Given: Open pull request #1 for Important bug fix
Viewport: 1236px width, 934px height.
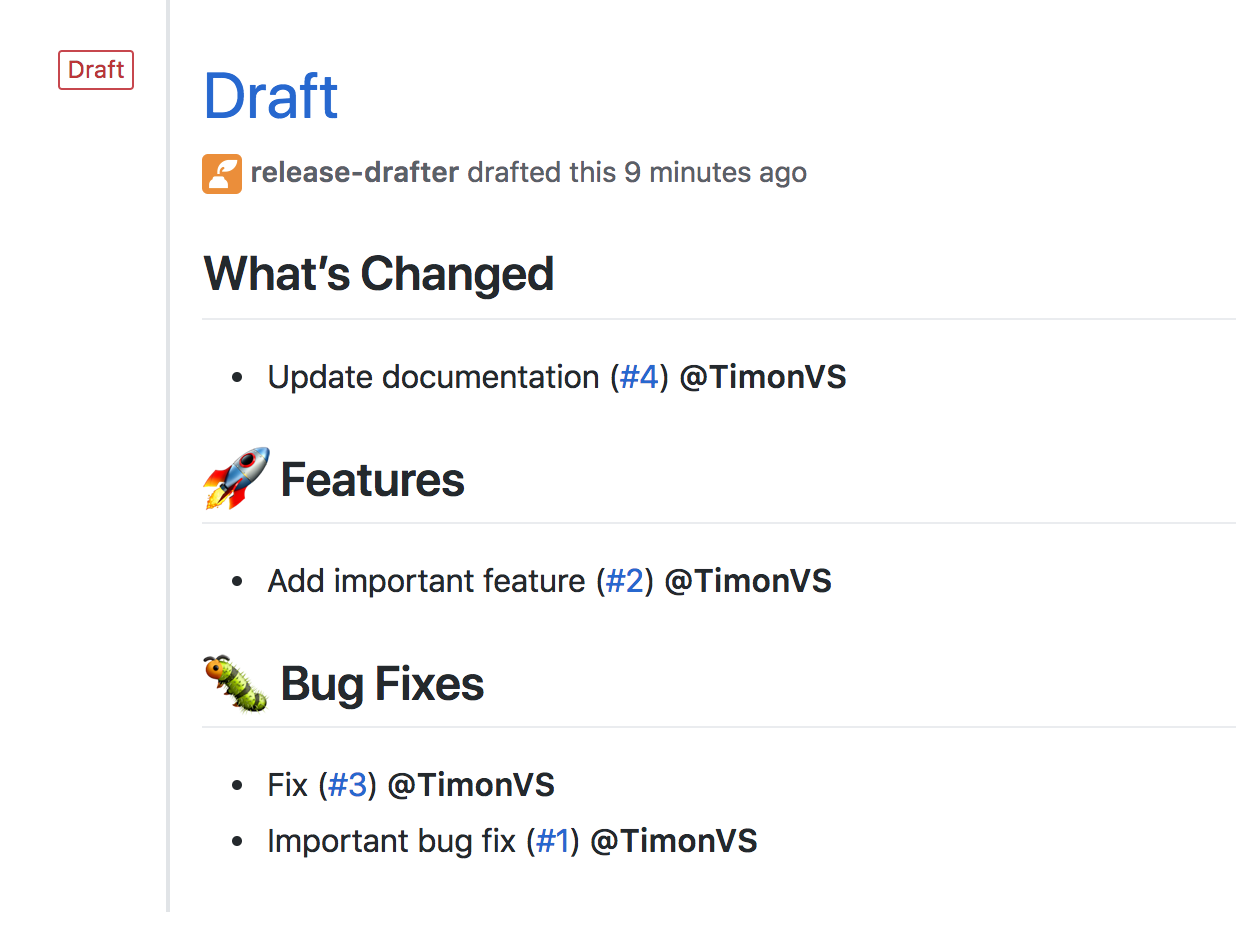Looking at the screenshot, I should coord(552,841).
